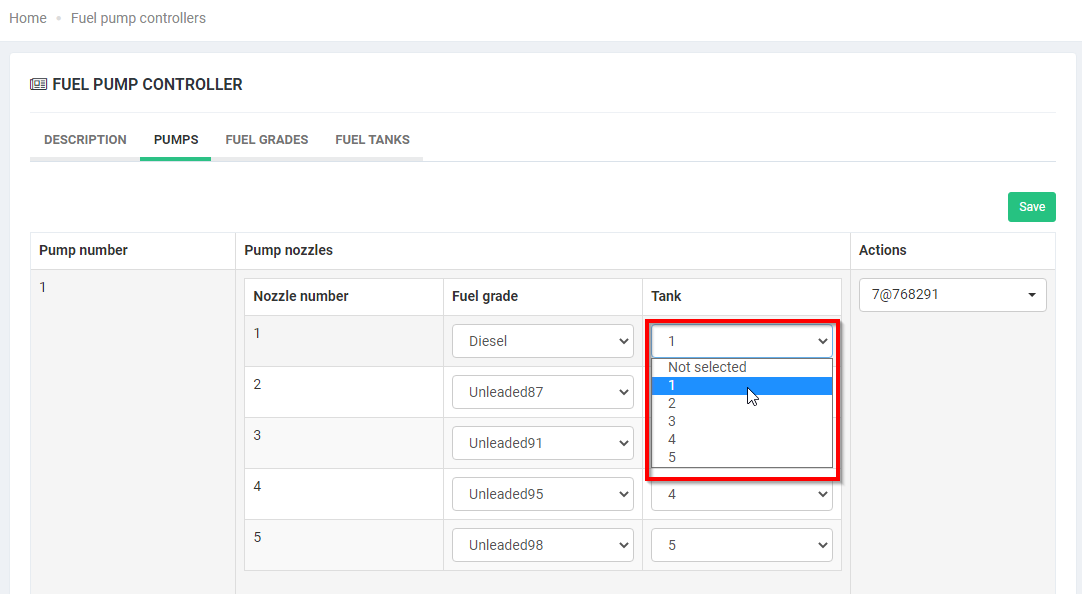The image size is (1082, 594).
Task: Click the fuel pump controller header icon
Action: coord(38,85)
